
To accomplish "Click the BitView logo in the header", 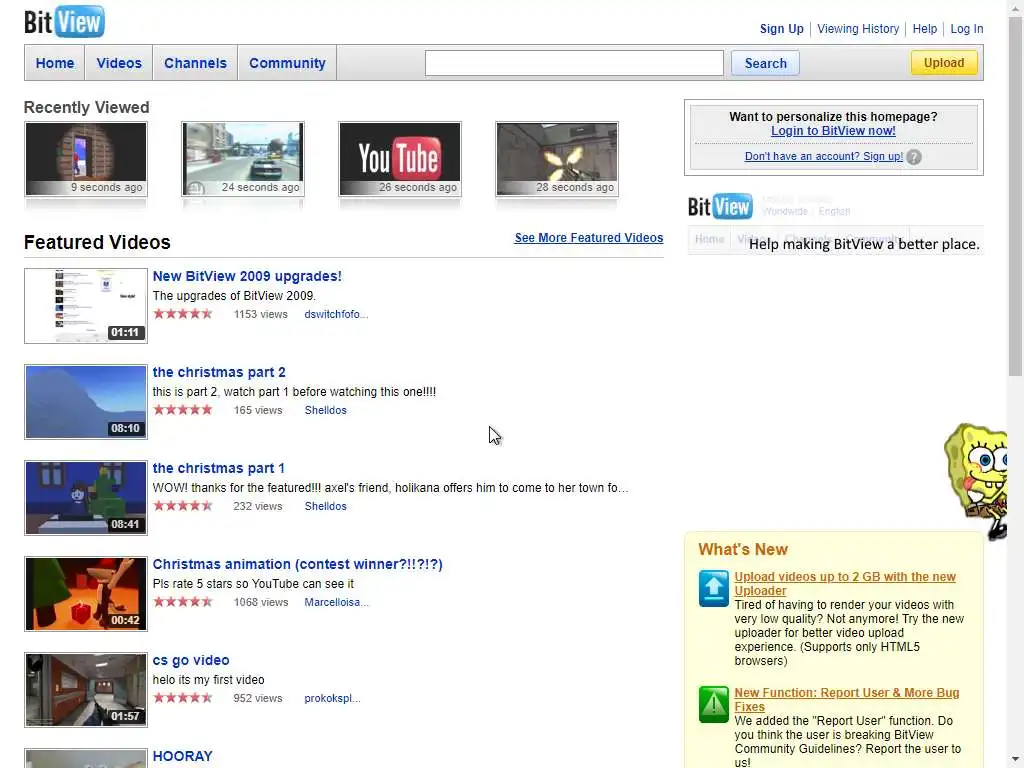I will [64, 22].
